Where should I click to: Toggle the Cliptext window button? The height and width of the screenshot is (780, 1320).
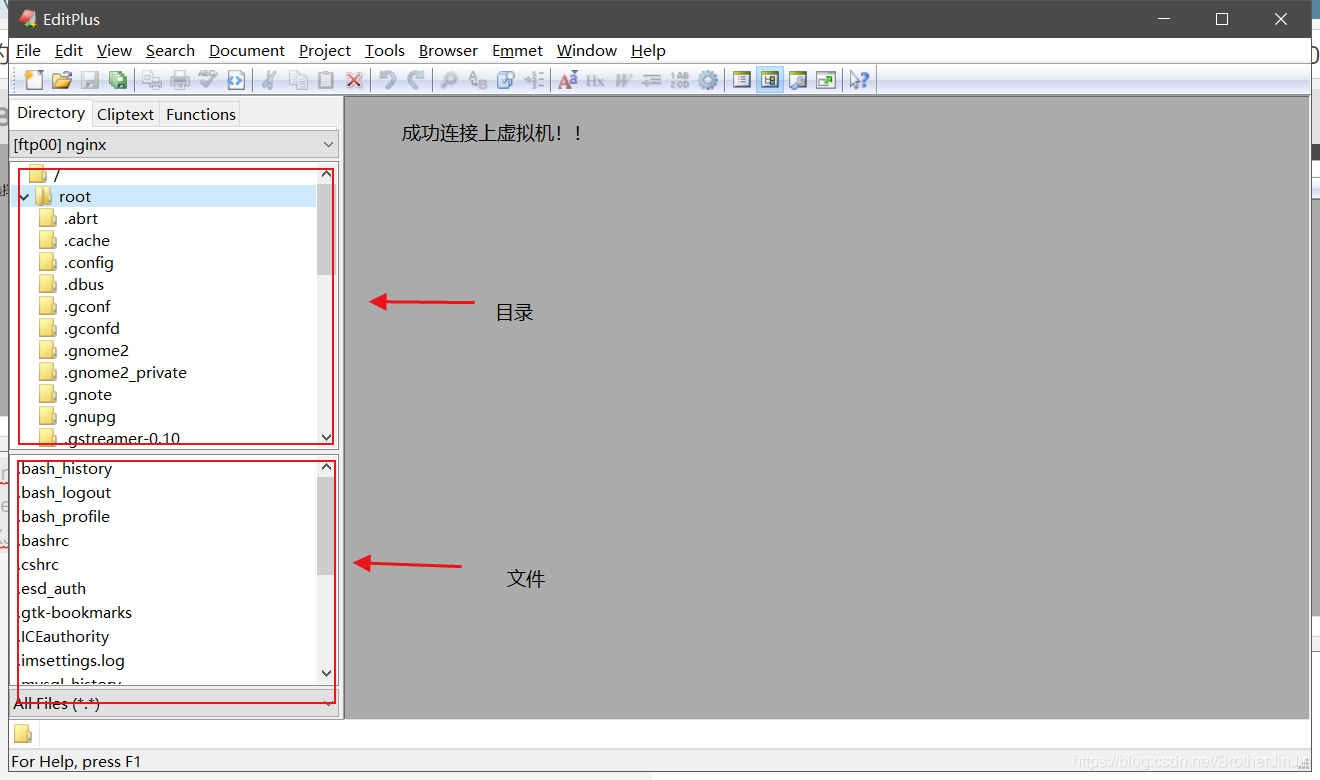tap(742, 80)
